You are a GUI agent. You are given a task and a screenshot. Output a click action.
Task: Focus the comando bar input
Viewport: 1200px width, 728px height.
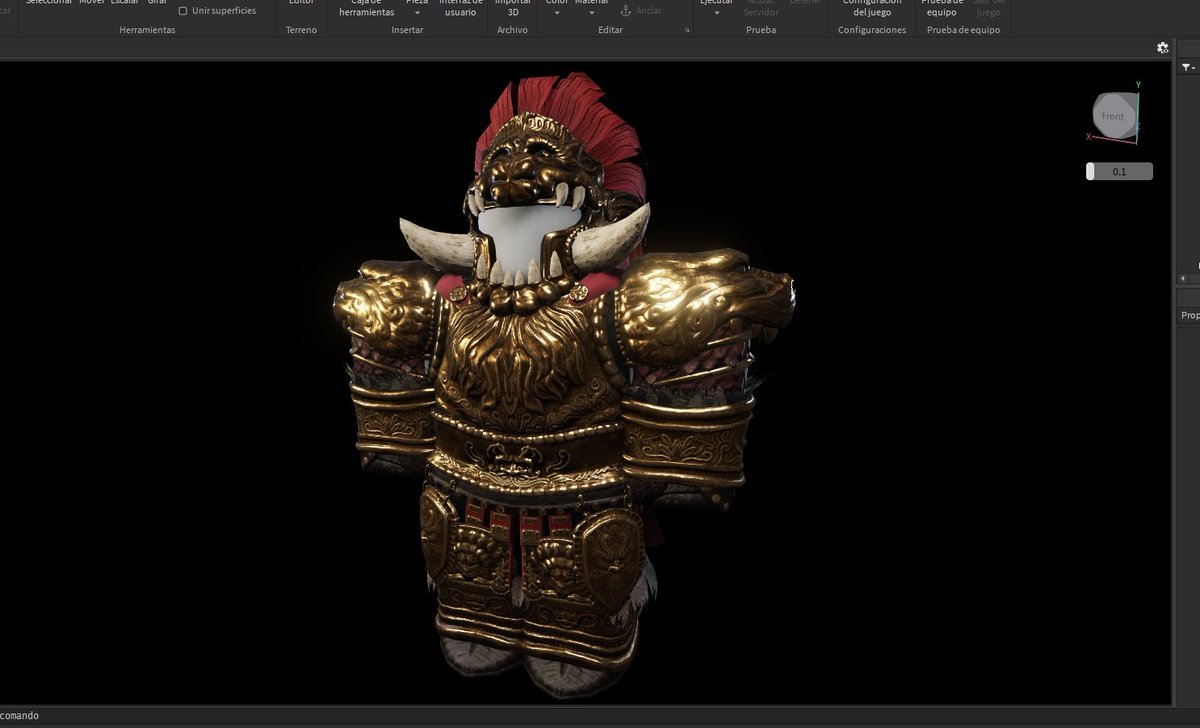(x=600, y=716)
